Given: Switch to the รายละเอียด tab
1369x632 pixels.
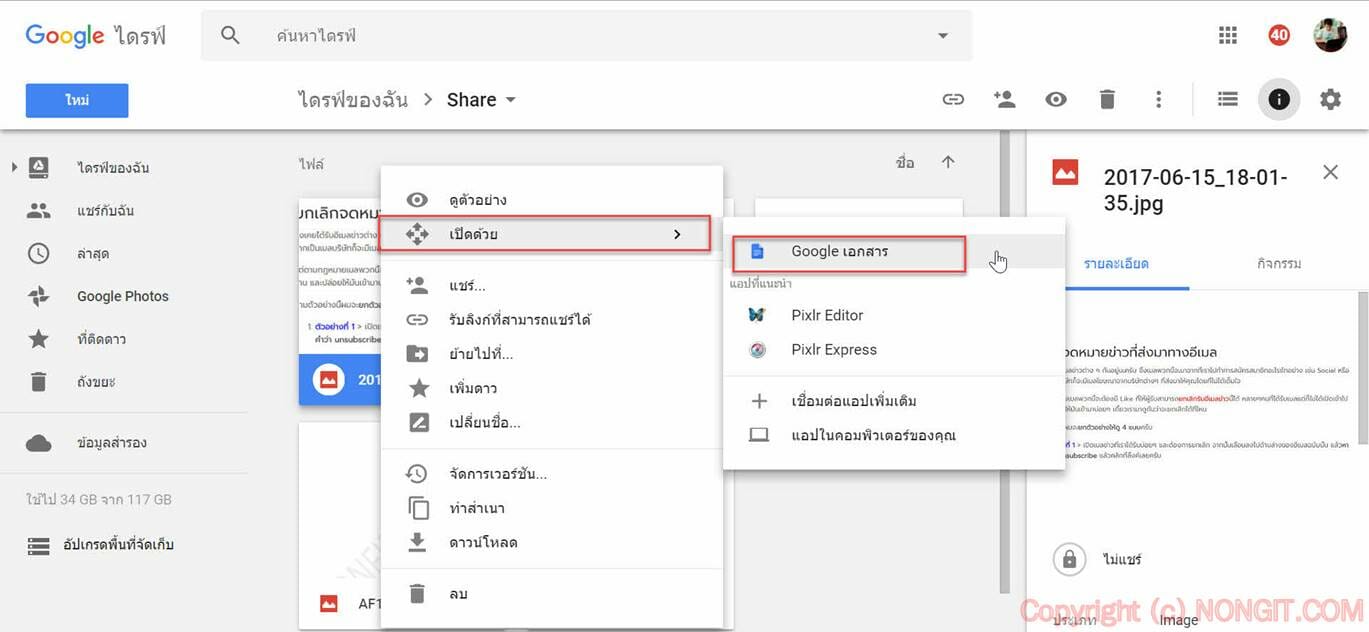Looking at the screenshot, I should pyautogui.click(x=1117, y=264).
